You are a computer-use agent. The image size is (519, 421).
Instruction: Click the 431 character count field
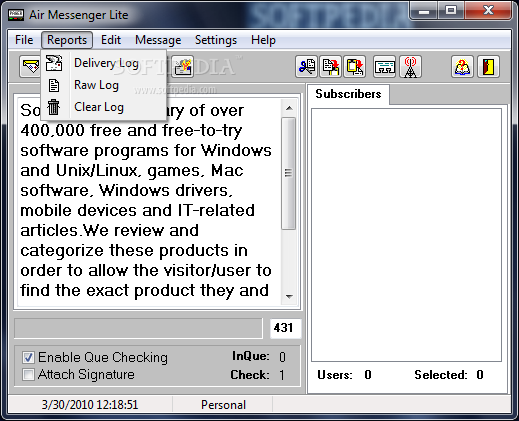point(285,328)
